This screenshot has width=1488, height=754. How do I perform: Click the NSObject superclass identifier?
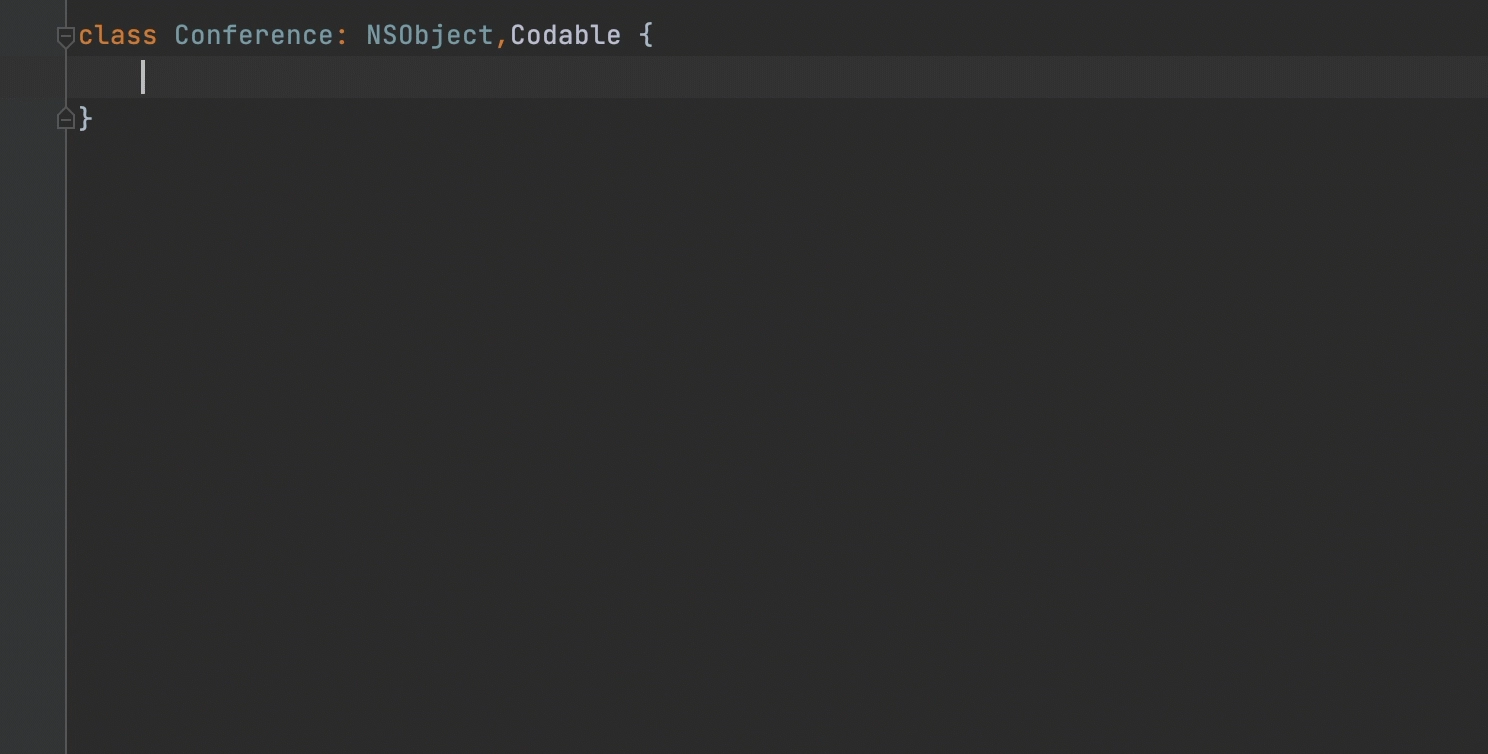tap(430, 35)
